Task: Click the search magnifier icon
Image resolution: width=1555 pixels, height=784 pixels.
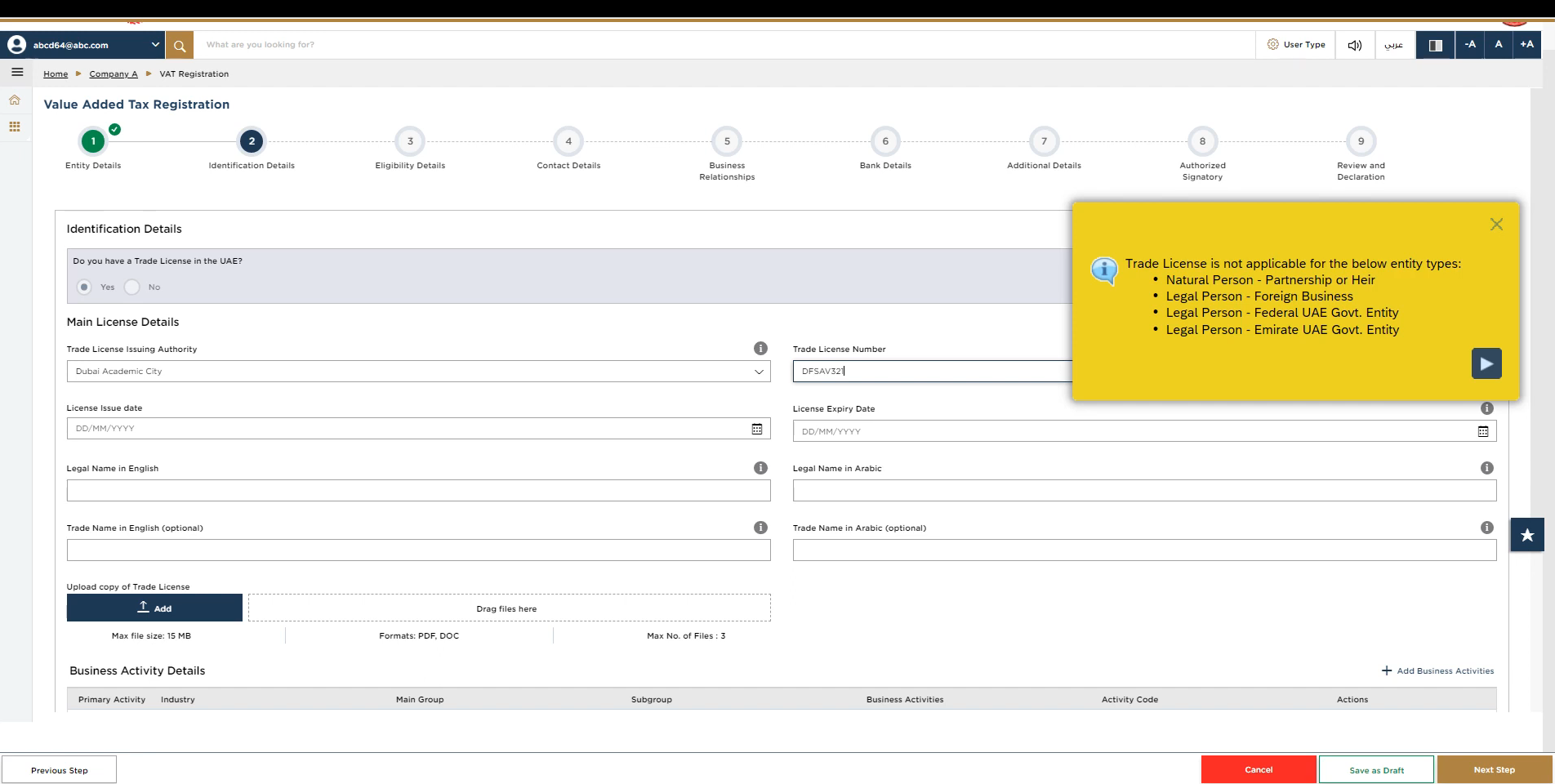Action: click(180, 46)
